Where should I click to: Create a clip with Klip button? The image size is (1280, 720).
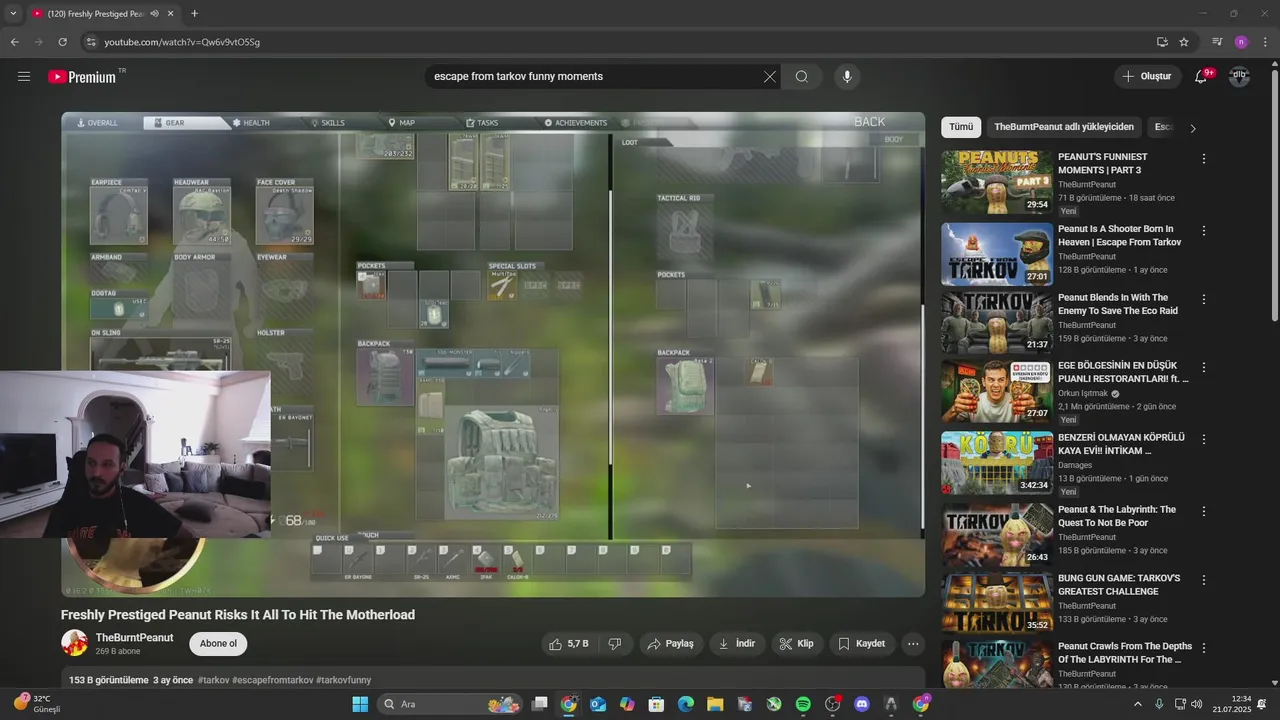(797, 644)
